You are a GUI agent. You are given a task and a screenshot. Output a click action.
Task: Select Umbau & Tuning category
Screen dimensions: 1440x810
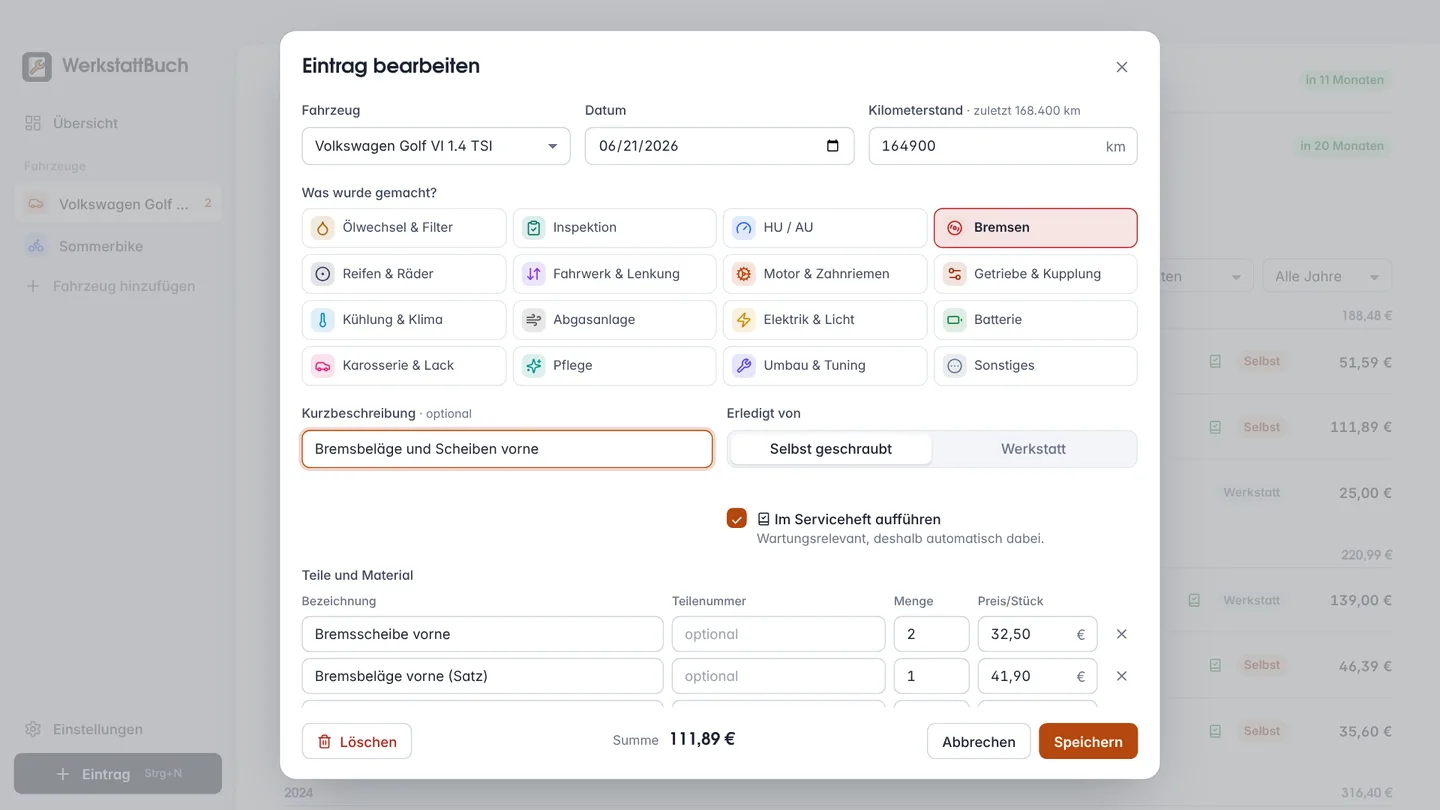(825, 366)
